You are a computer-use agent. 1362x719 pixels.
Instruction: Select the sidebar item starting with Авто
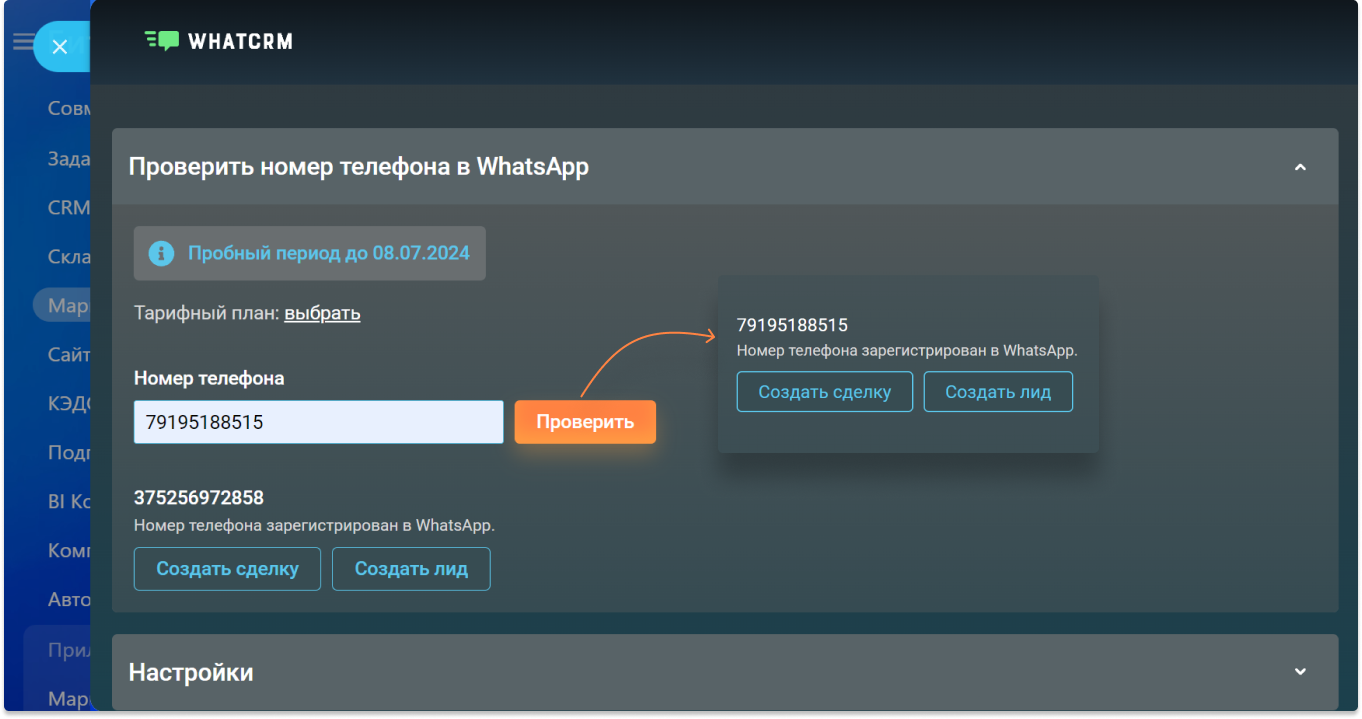[68, 599]
